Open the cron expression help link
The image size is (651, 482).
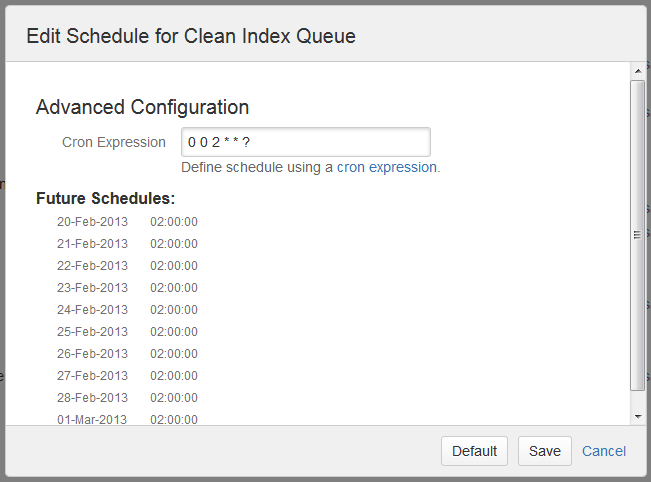387,167
